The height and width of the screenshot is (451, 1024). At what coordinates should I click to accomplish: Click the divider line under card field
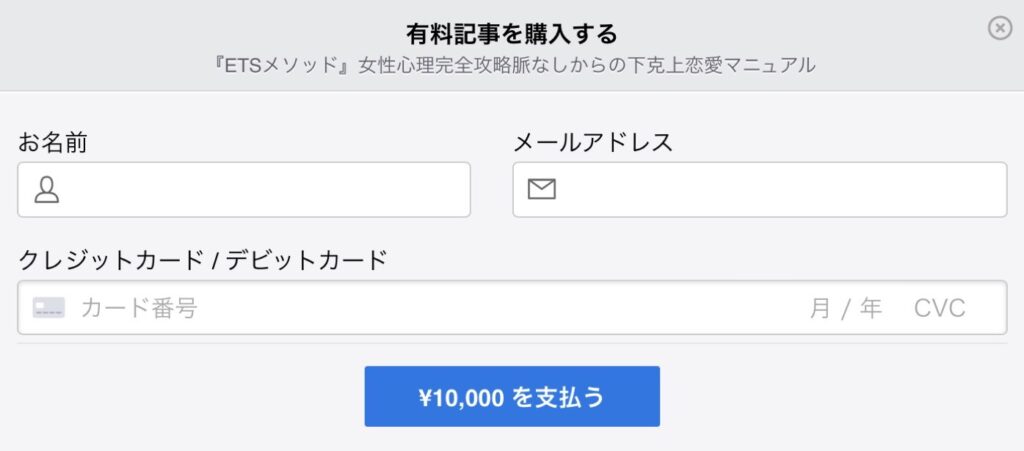(512, 344)
